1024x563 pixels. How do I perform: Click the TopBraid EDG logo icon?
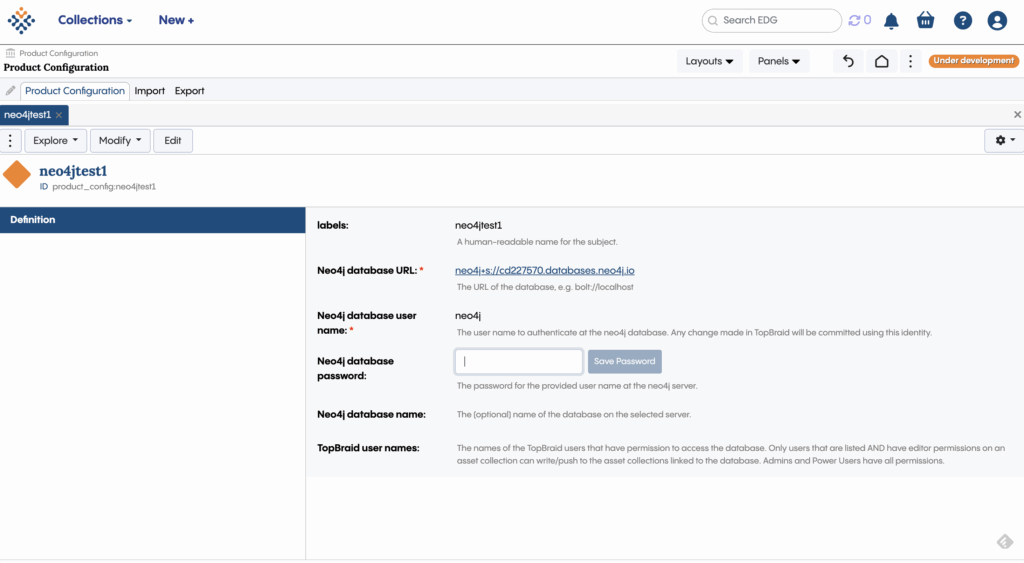[x=21, y=20]
